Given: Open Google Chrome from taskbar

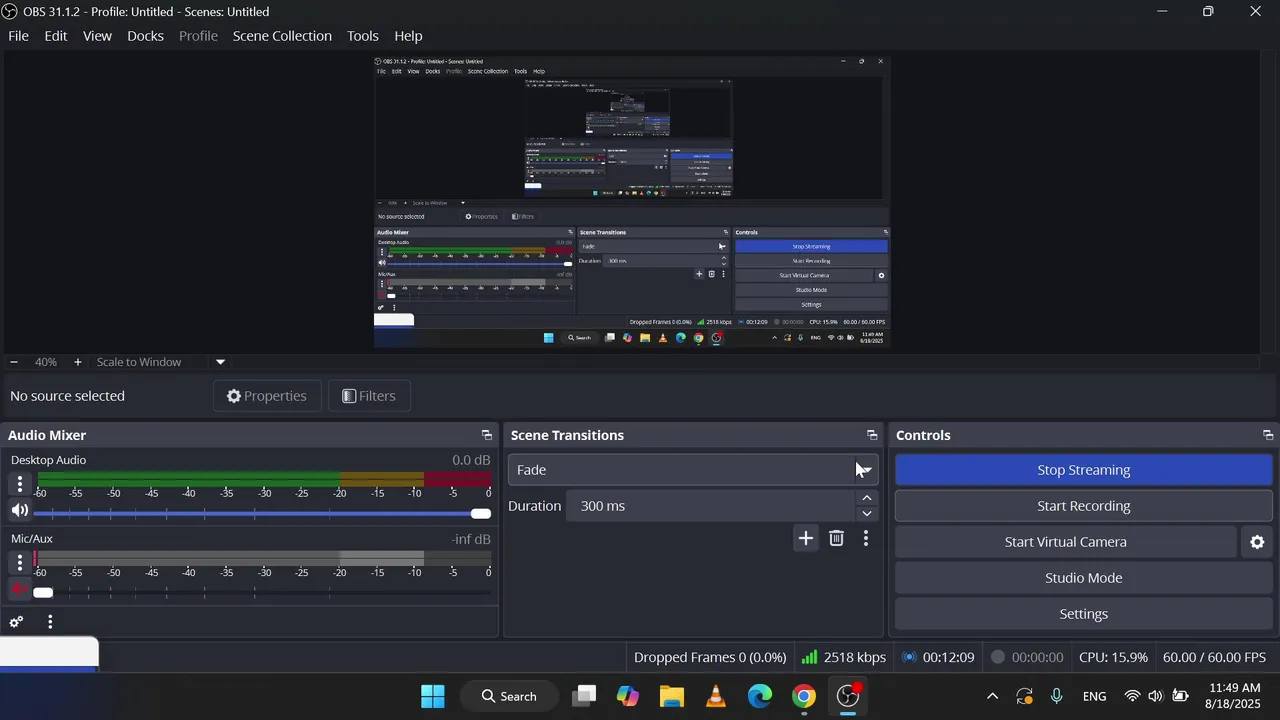Looking at the screenshot, I should 804,696.
